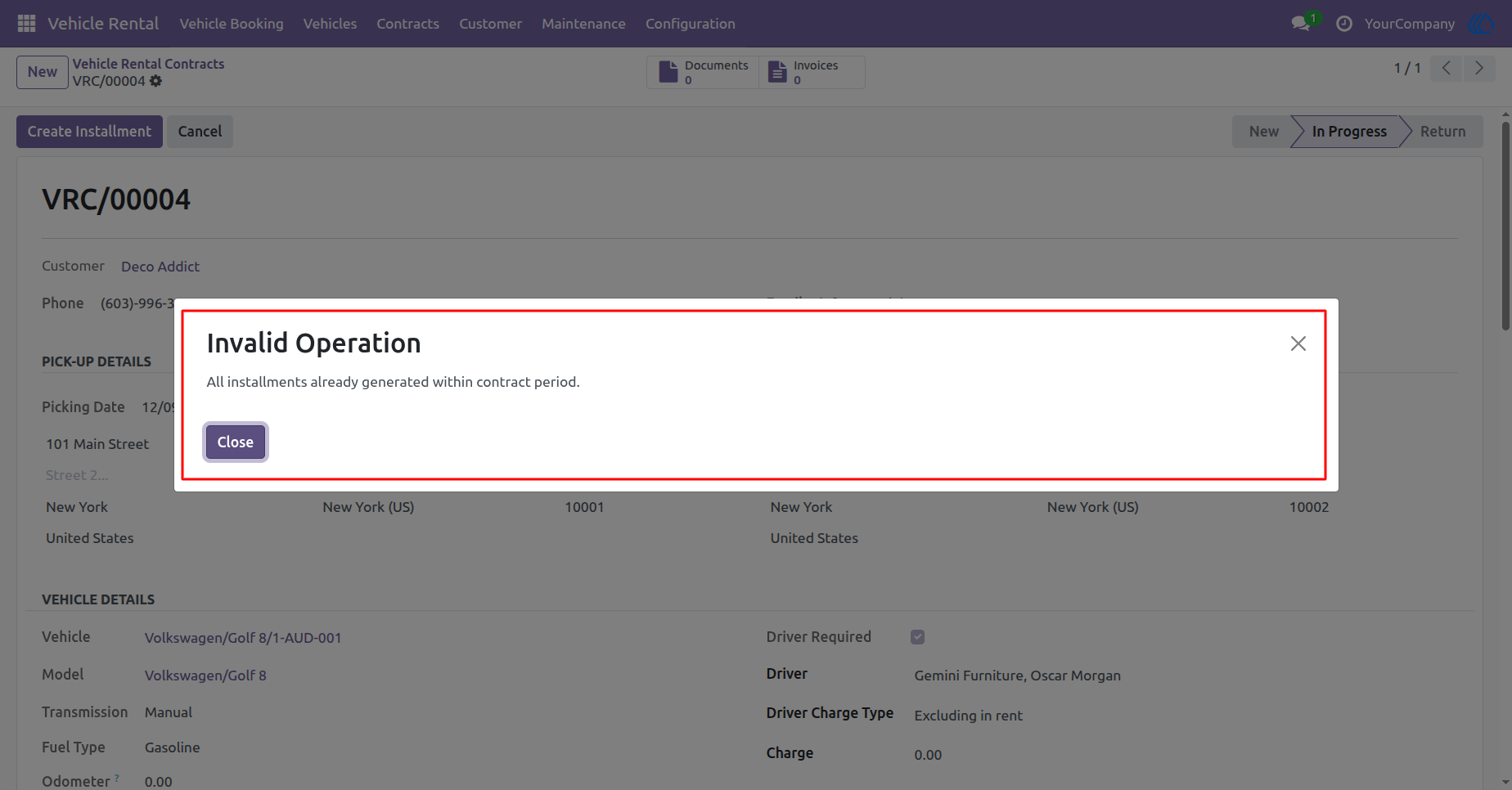Toggle the Driver Required checkbox

coord(917,637)
